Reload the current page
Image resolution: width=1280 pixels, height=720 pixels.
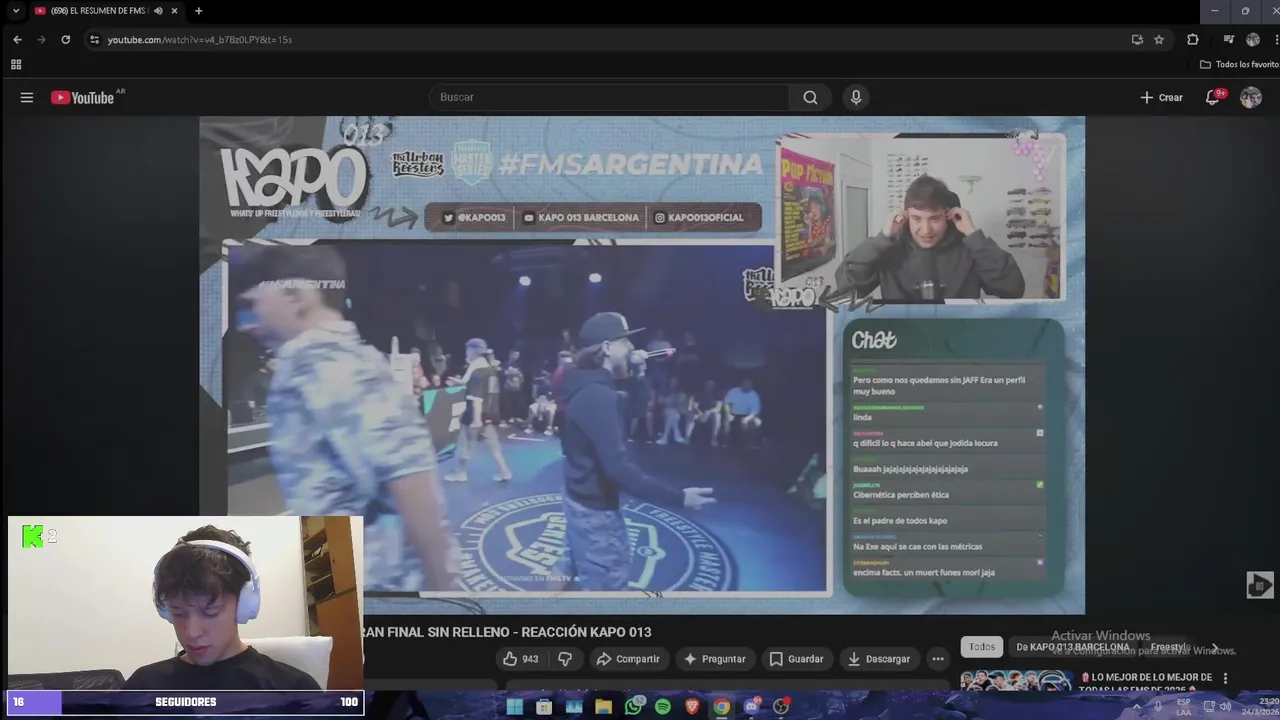pyautogui.click(x=66, y=39)
